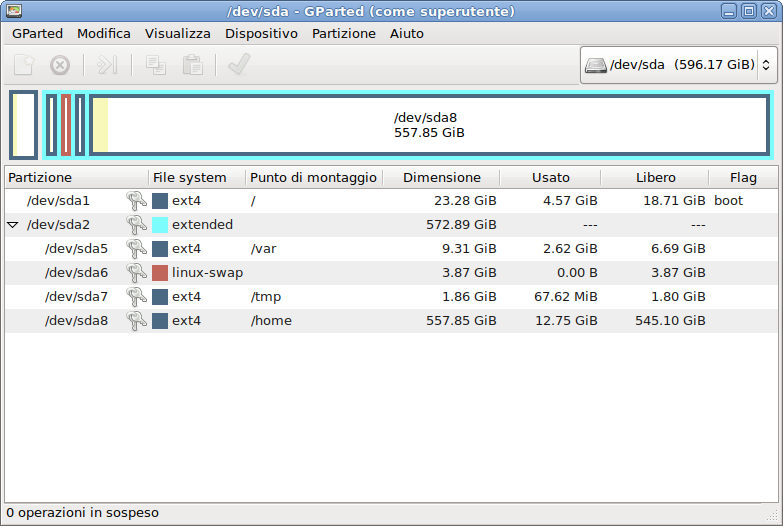This screenshot has height=526, width=783.
Task: Click the ext4 color swatch of /dev/sda1
Action: (x=160, y=201)
